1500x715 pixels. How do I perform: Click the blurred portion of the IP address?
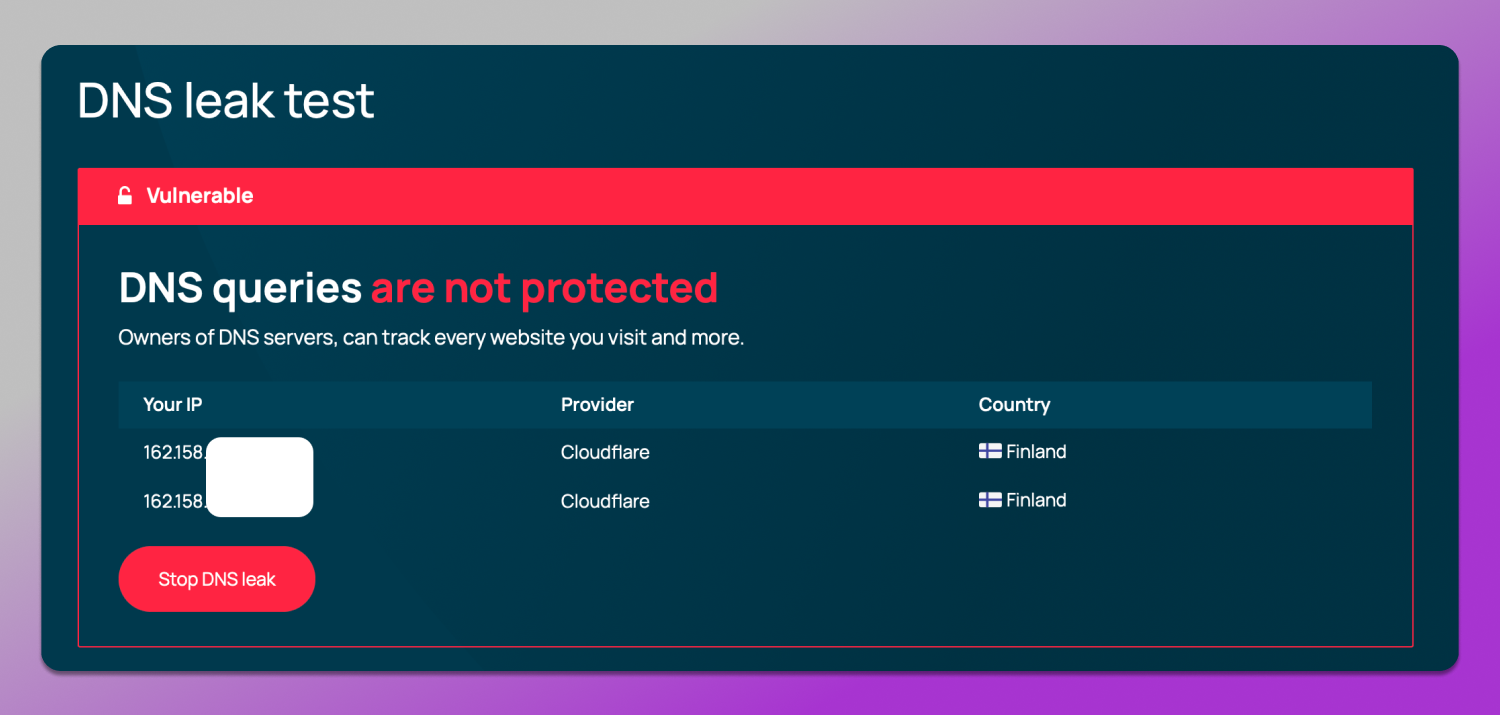(259, 477)
